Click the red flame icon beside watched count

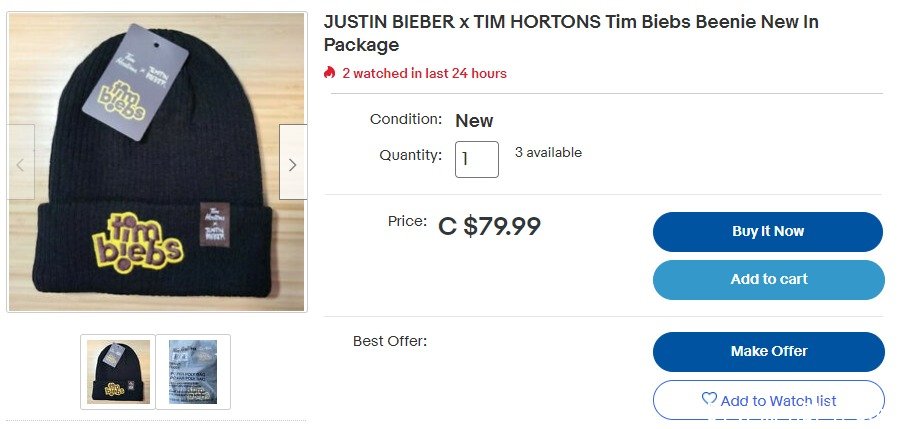tap(329, 73)
